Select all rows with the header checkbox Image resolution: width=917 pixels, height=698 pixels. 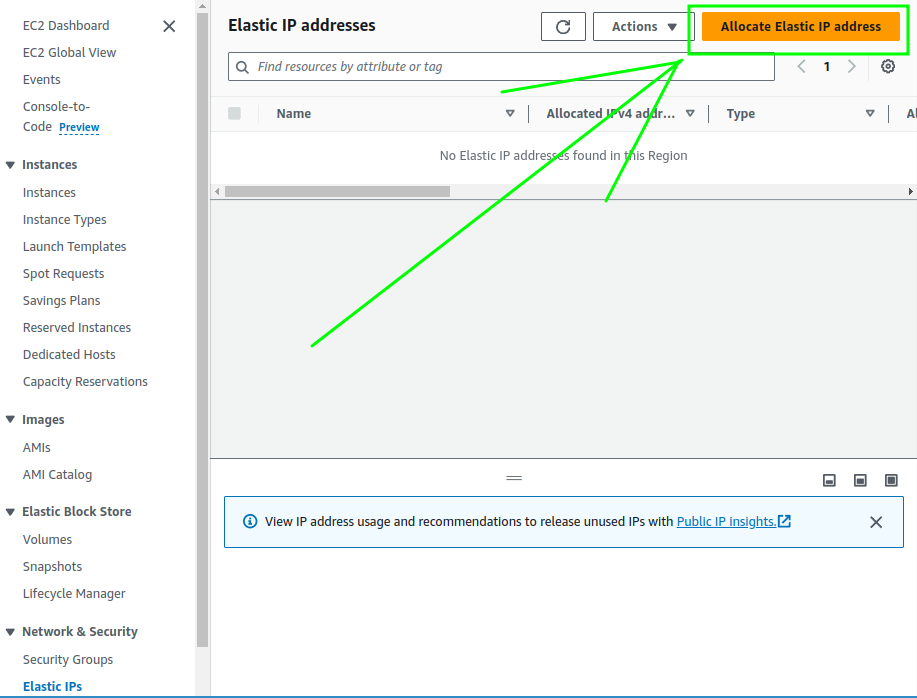[x=235, y=113]
